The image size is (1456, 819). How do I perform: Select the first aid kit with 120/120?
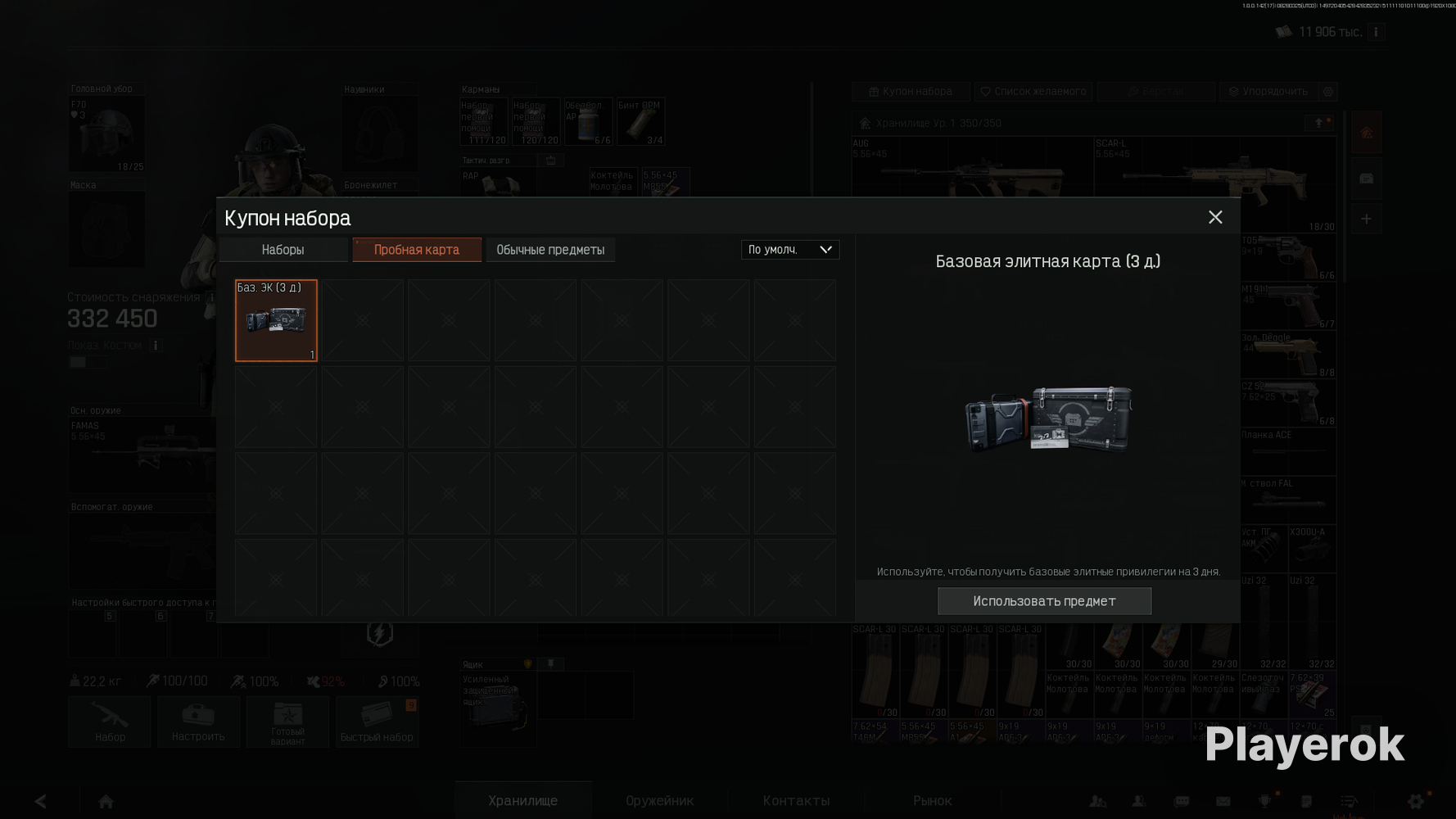tap(536, 122)
